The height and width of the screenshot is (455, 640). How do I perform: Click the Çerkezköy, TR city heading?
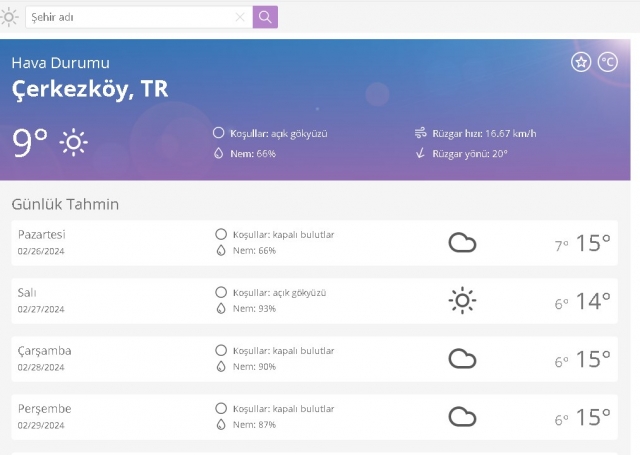90,89
